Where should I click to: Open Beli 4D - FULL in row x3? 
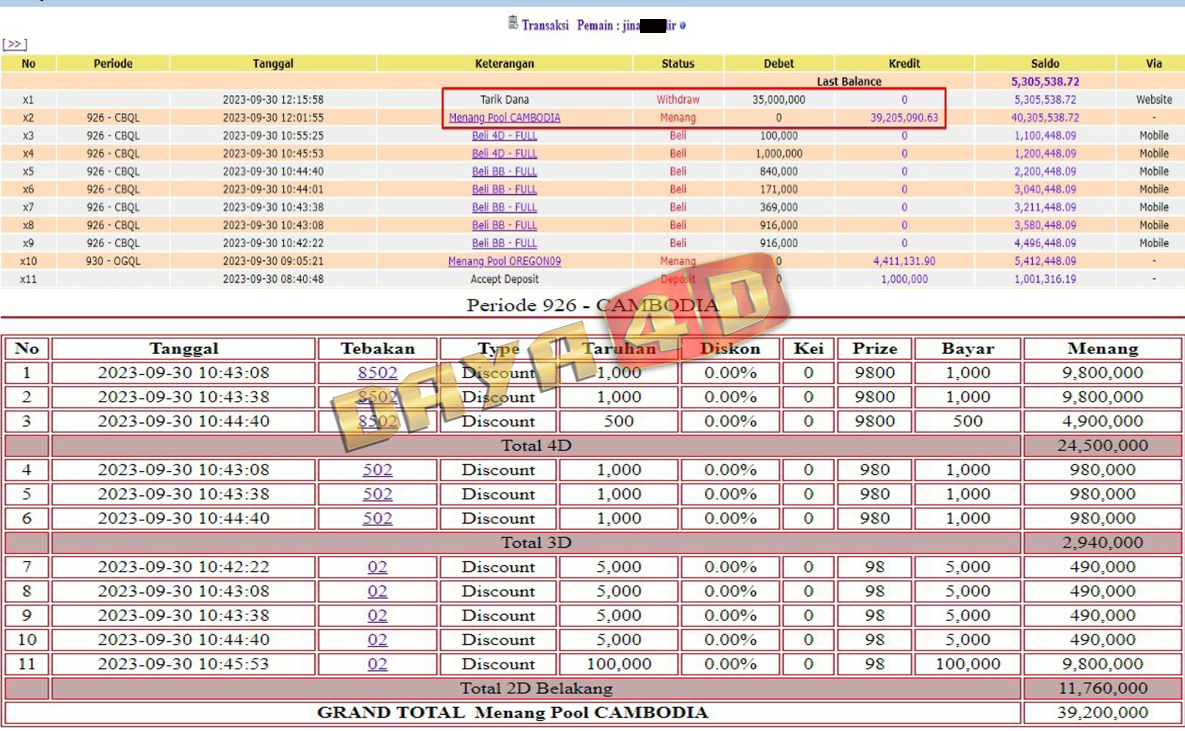click(504, 136)
